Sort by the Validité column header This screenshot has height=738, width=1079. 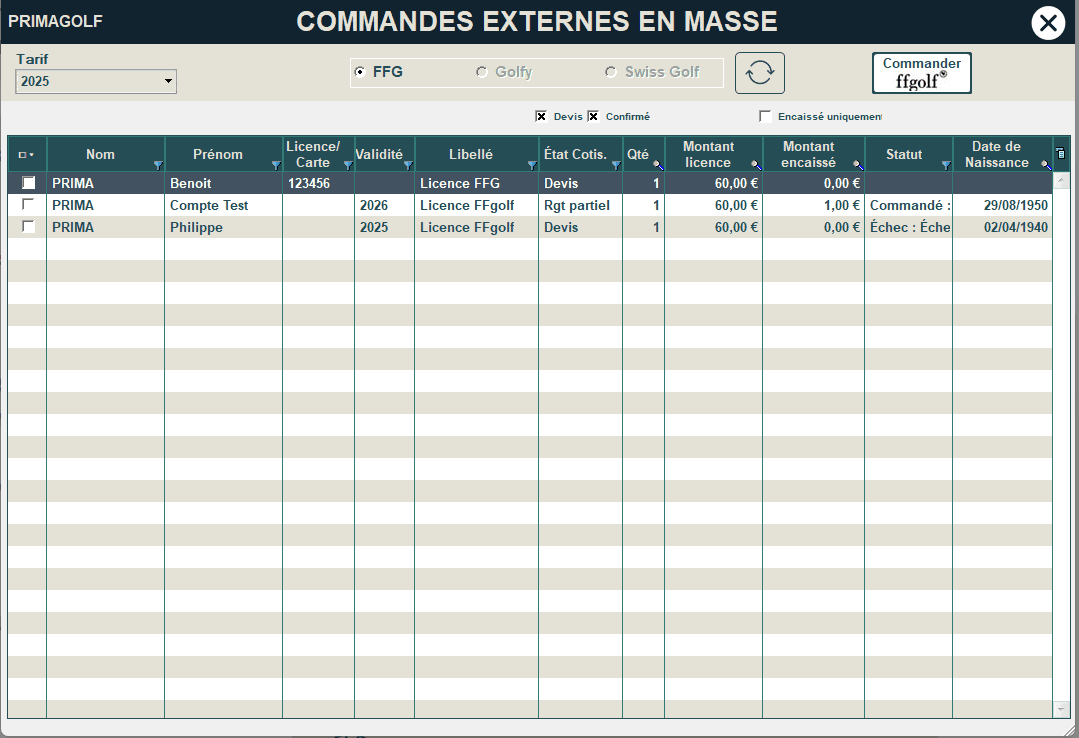tap(379, 154)
